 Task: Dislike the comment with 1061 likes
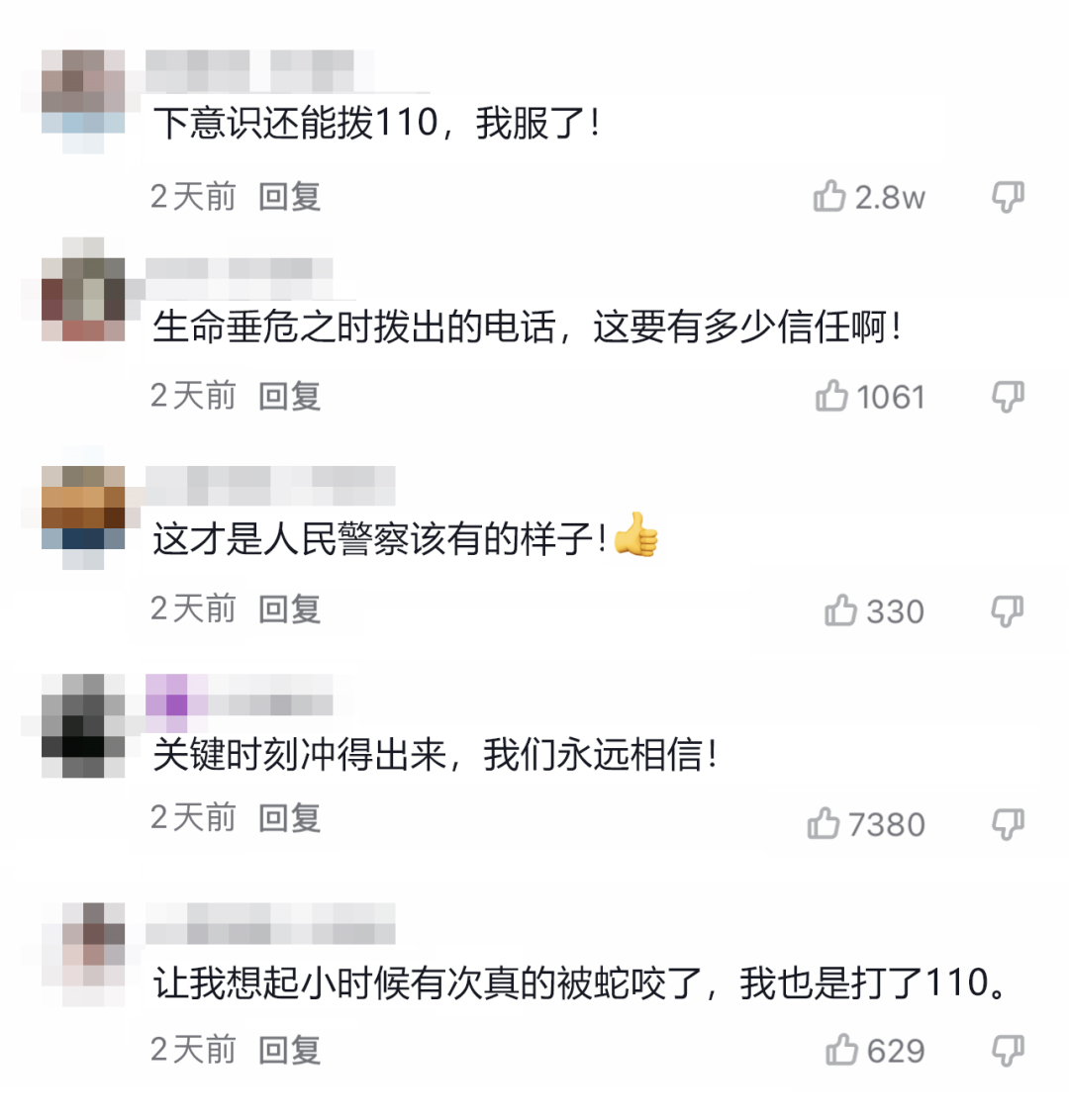pos(1008,397)
